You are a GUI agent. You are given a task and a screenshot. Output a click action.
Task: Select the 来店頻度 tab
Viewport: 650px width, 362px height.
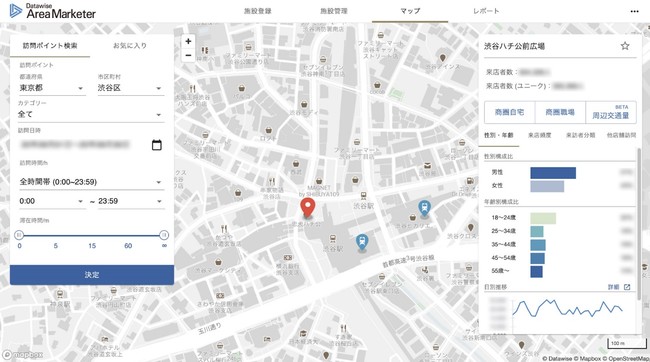(x=539, y=135)
